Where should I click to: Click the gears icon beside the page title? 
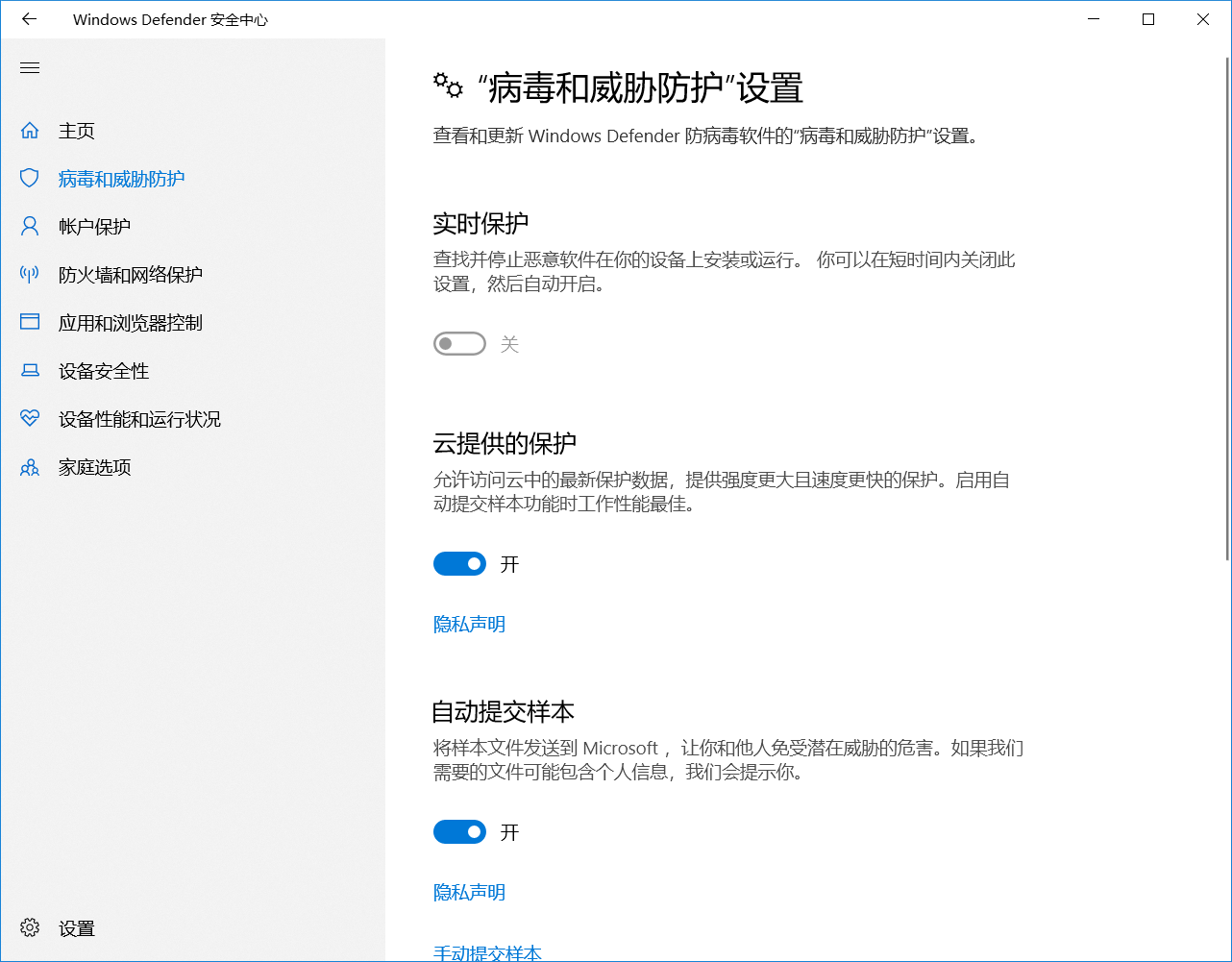(x=448, y=86)
